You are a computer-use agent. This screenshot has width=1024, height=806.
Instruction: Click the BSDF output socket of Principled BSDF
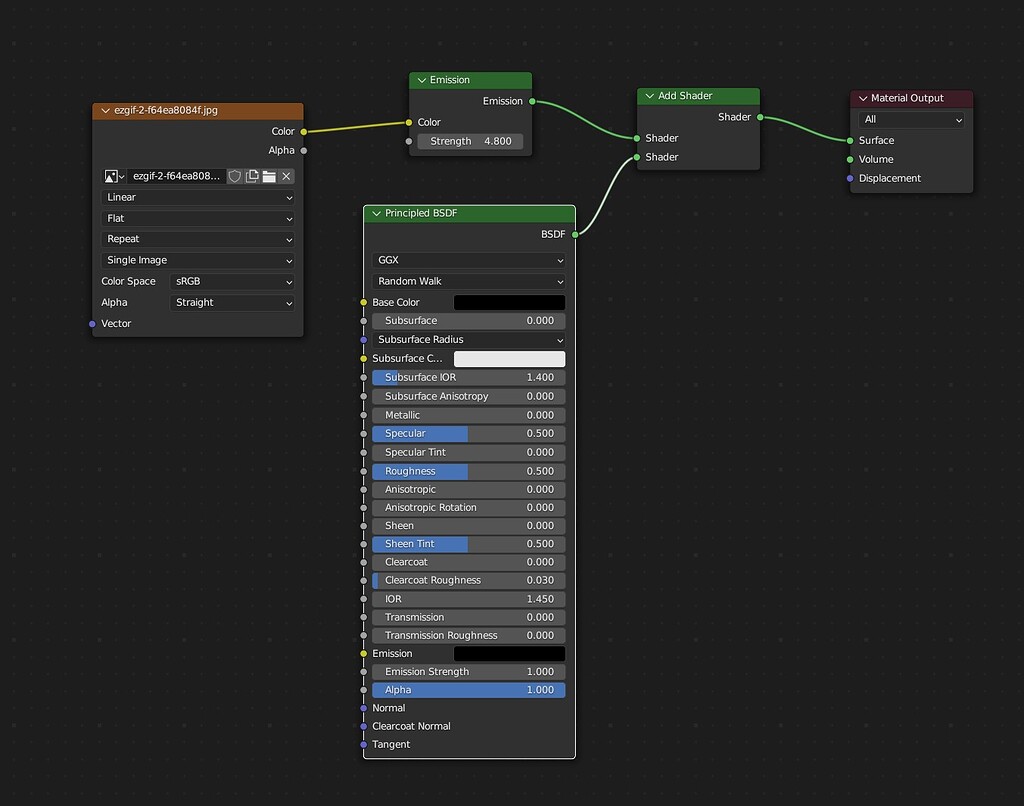click(x=577, y=233)
